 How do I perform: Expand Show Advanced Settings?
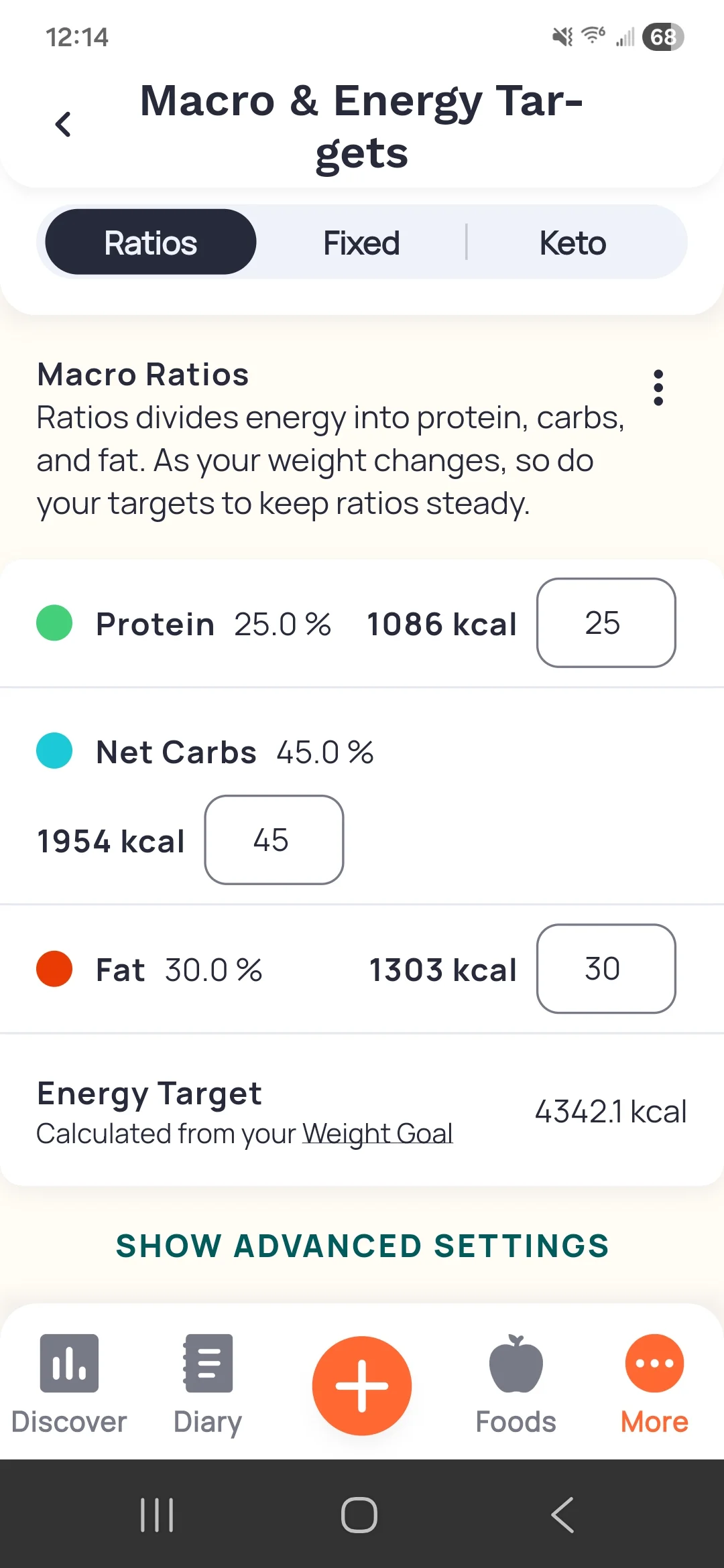click(362, 1246)
